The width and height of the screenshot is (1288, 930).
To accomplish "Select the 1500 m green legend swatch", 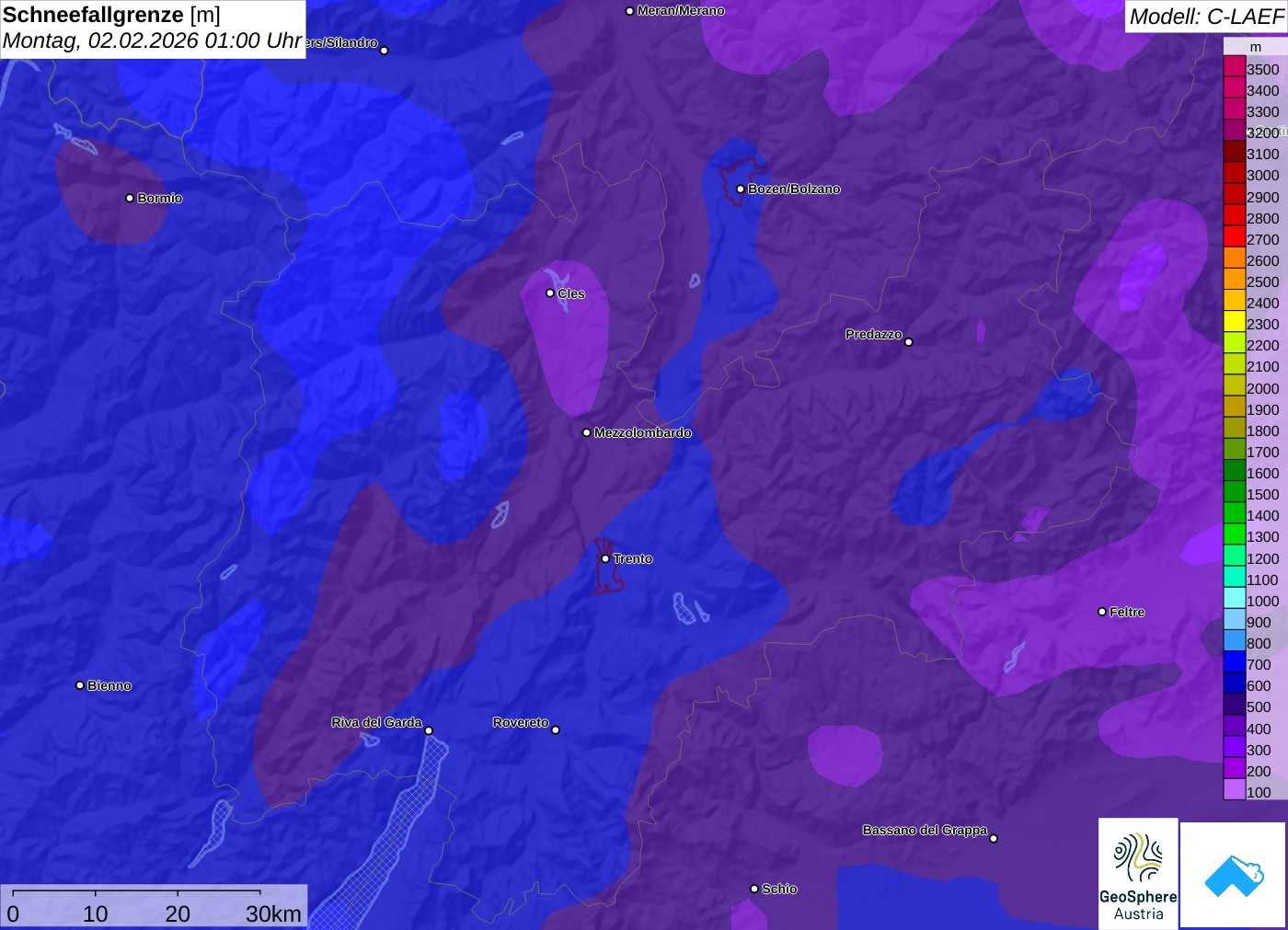I will pyautogui.click(x=1234, y=492).
